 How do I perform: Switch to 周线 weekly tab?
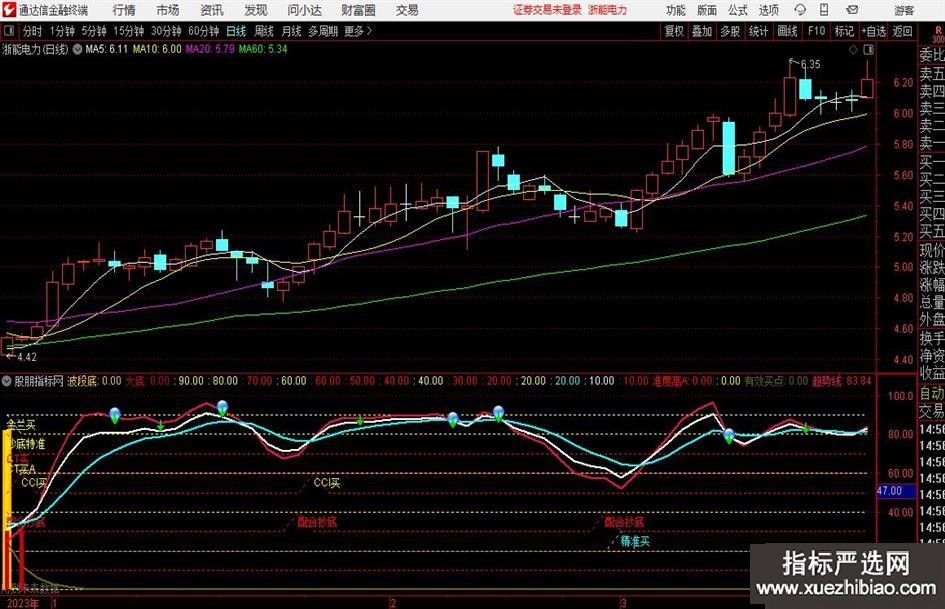(264, 31)
